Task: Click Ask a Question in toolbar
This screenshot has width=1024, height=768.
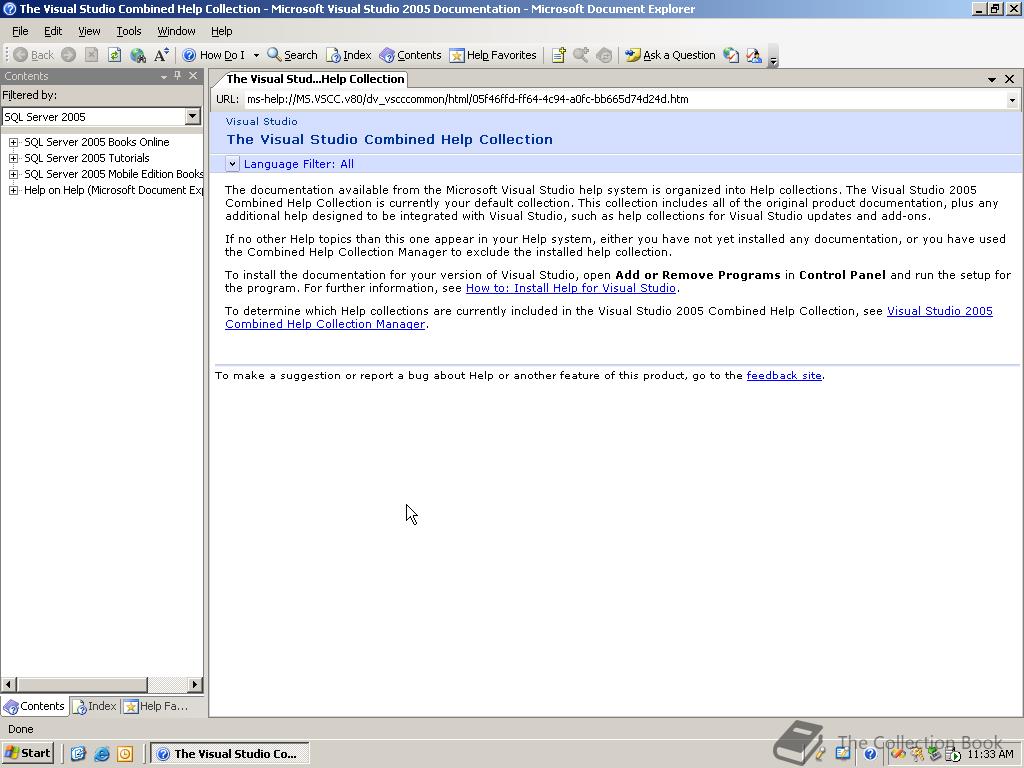Action: 670,56
